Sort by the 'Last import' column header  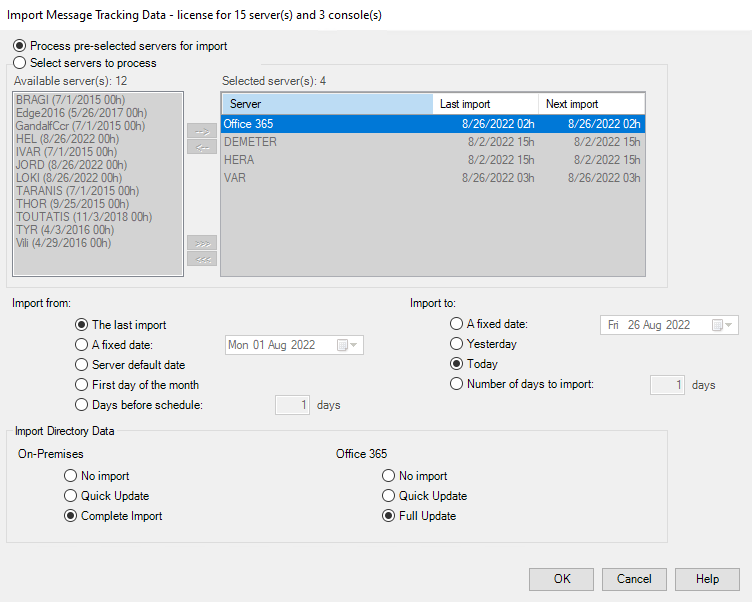pyautogui.click(x=485, y=104)
